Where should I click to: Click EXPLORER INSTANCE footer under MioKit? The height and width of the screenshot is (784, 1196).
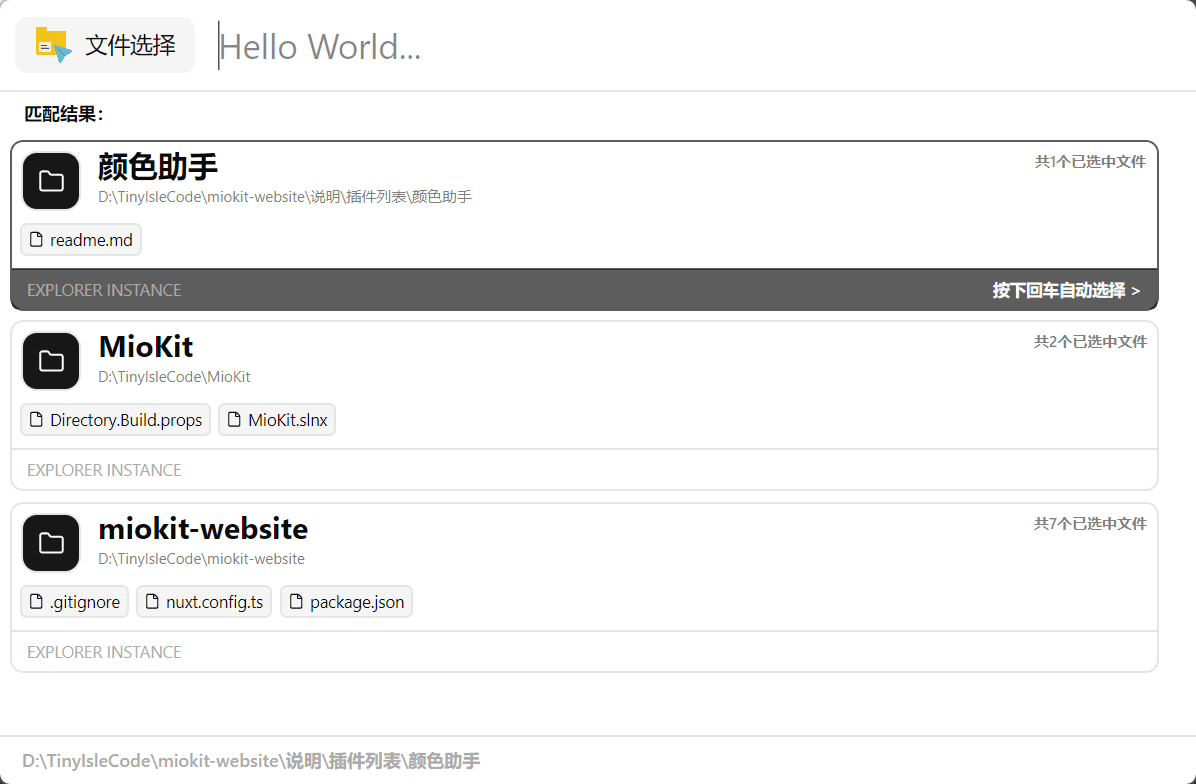point(104,470)
